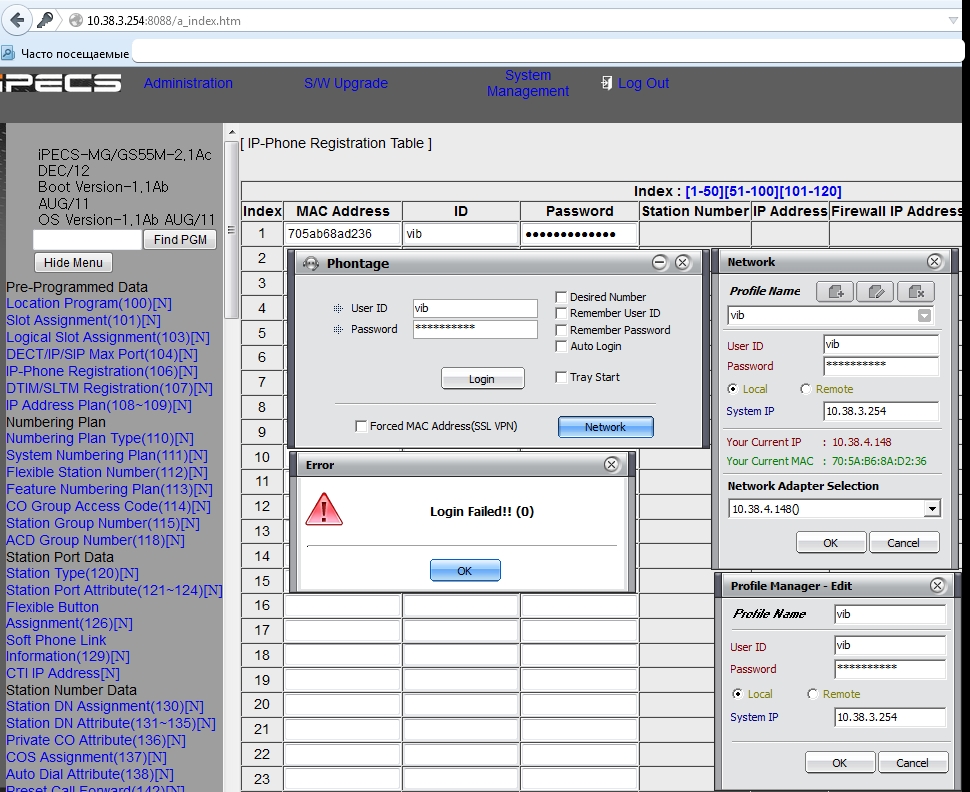Select the Remote radio button in Network panel
Viewport: 970px width, 792px height.
pos(806,389)
